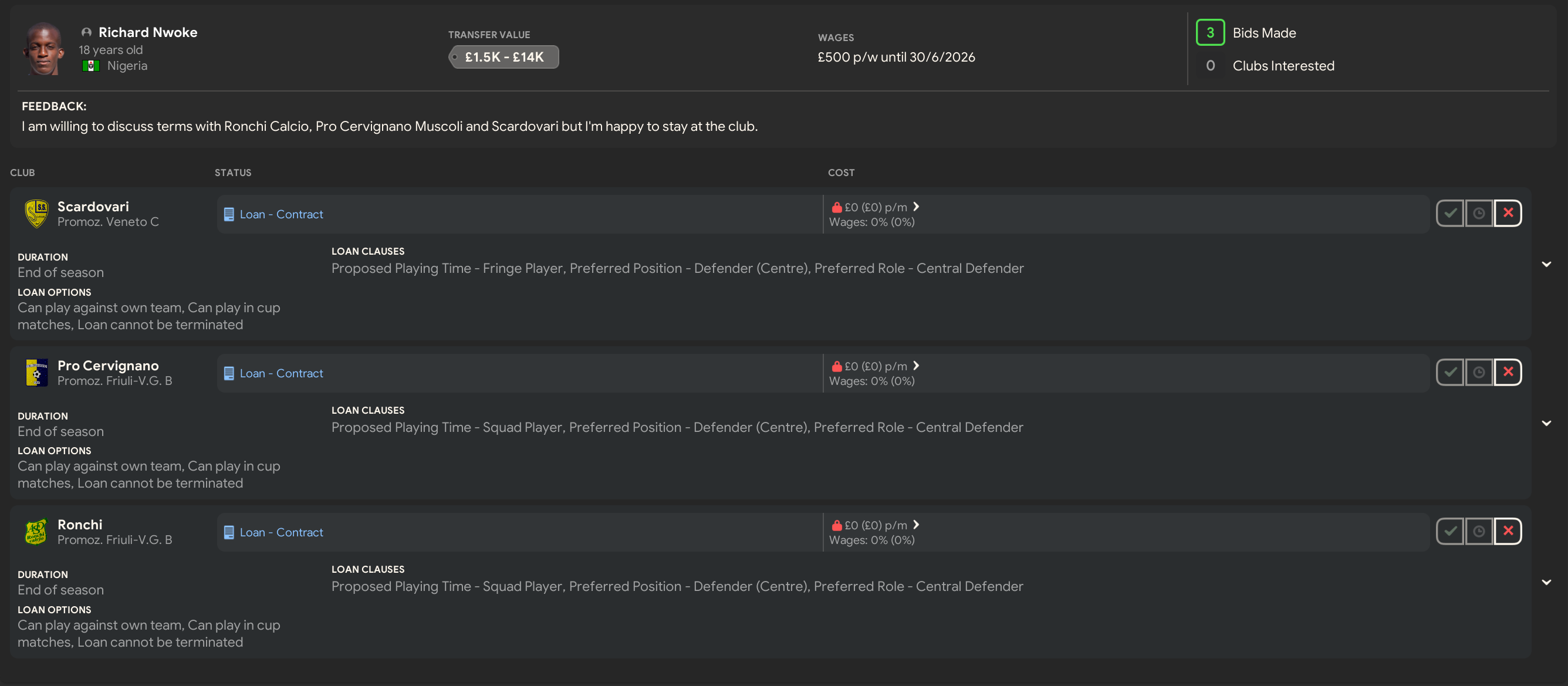Reject the Pro Cervignano bid
The height and width of the screenshot is (686, 1568).
pyautogui.click(x=1508, y=372)
